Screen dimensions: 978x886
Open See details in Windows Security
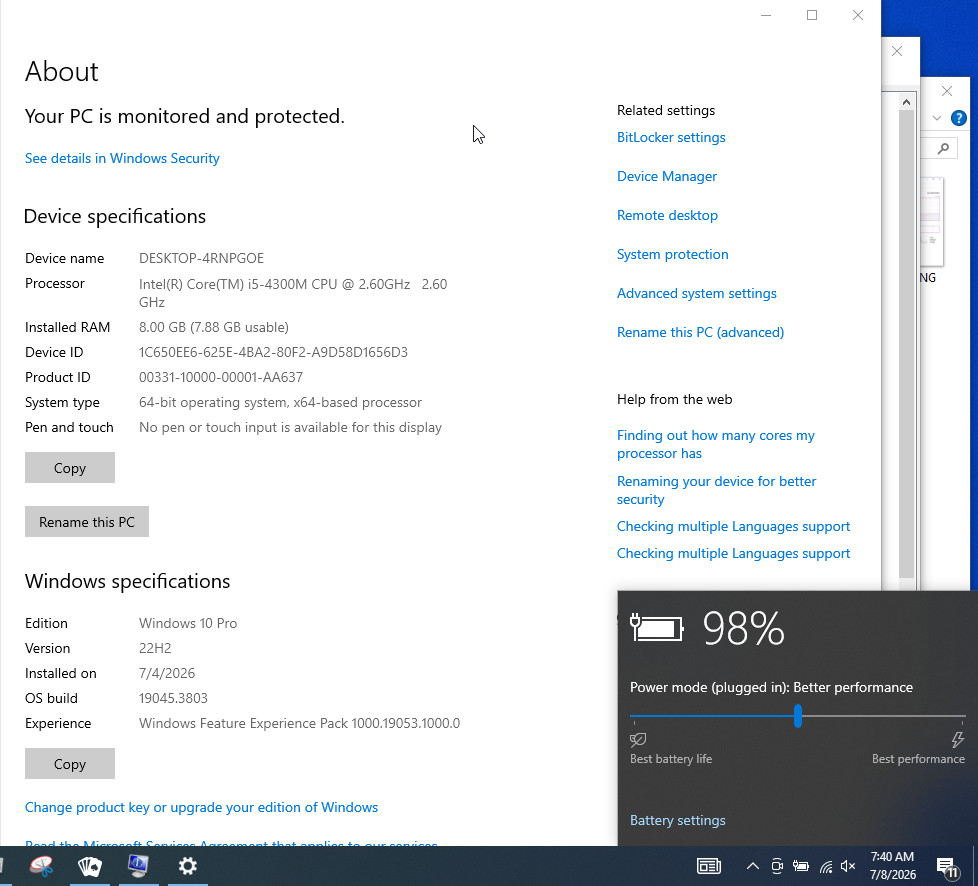(x=122, y=158)
